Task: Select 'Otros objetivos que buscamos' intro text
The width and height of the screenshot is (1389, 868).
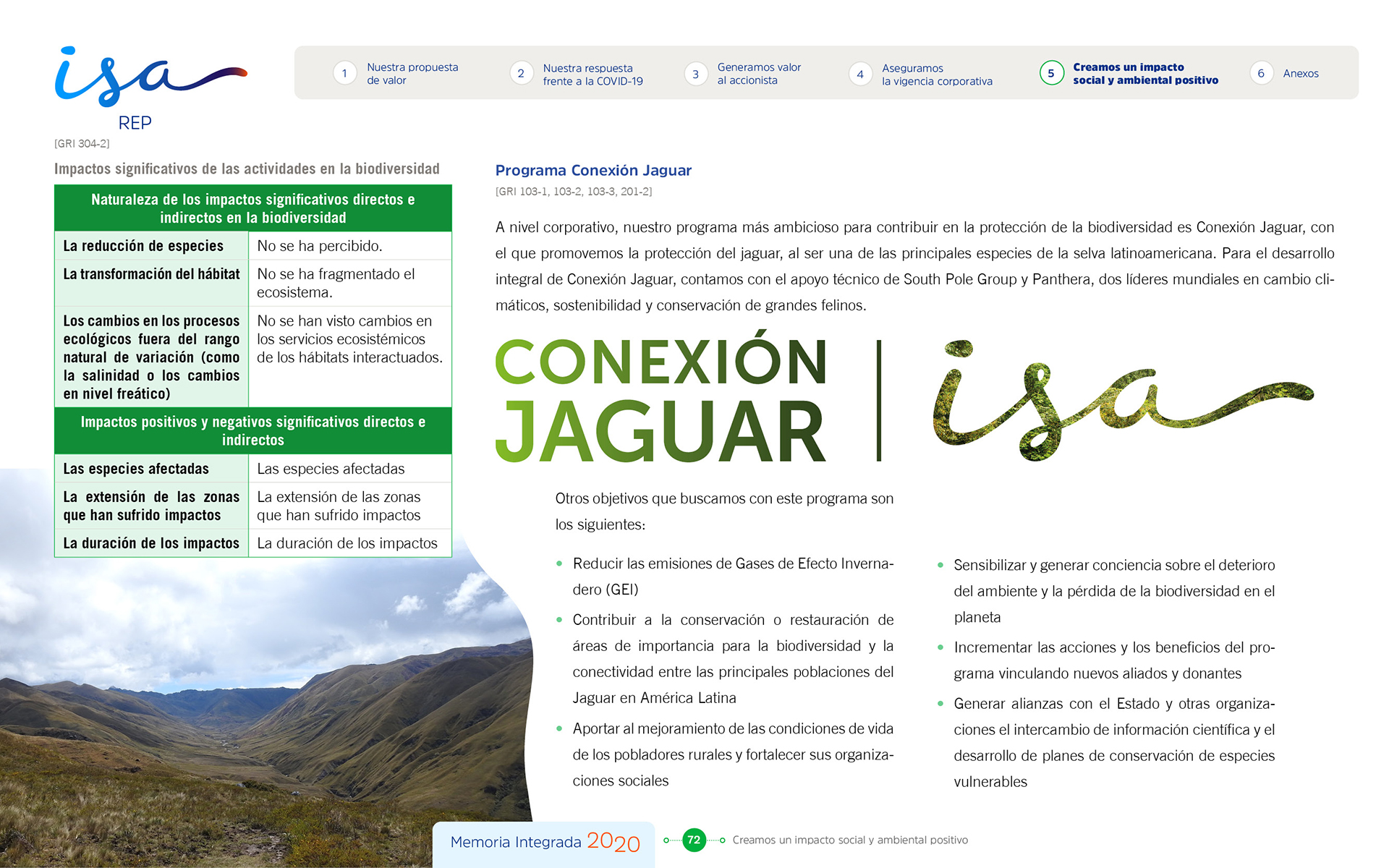Action: [724, 511]
